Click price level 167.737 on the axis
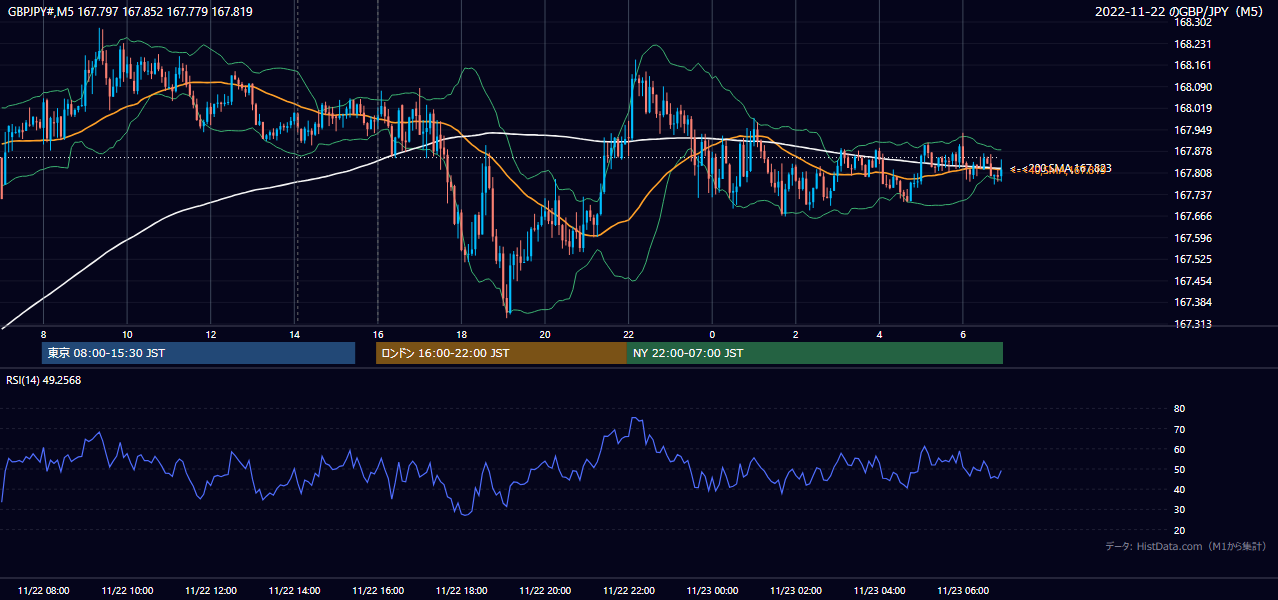Screen dimensions: 1278x600 tap(1192, 195)
